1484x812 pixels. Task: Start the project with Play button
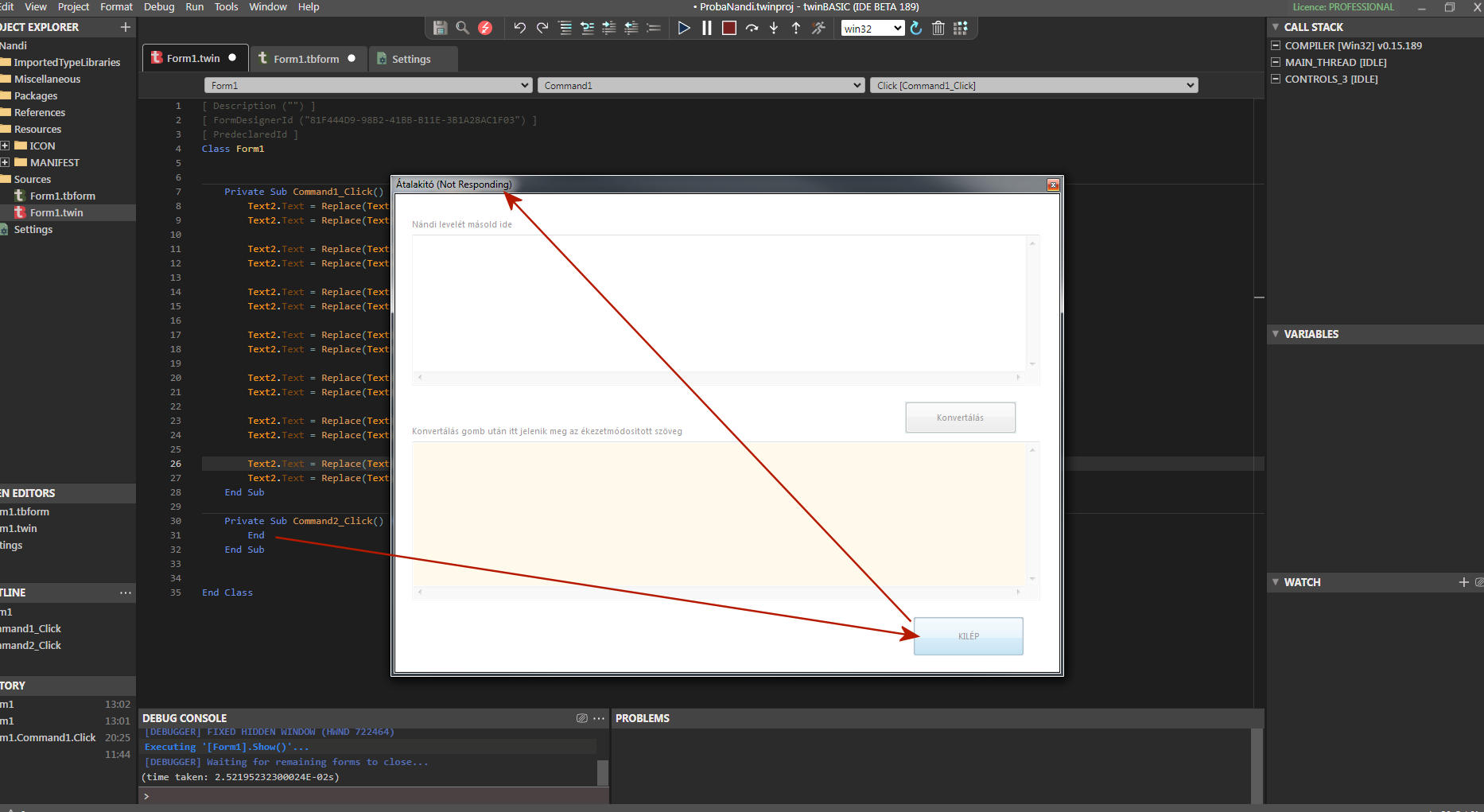[x=684, y=28]
